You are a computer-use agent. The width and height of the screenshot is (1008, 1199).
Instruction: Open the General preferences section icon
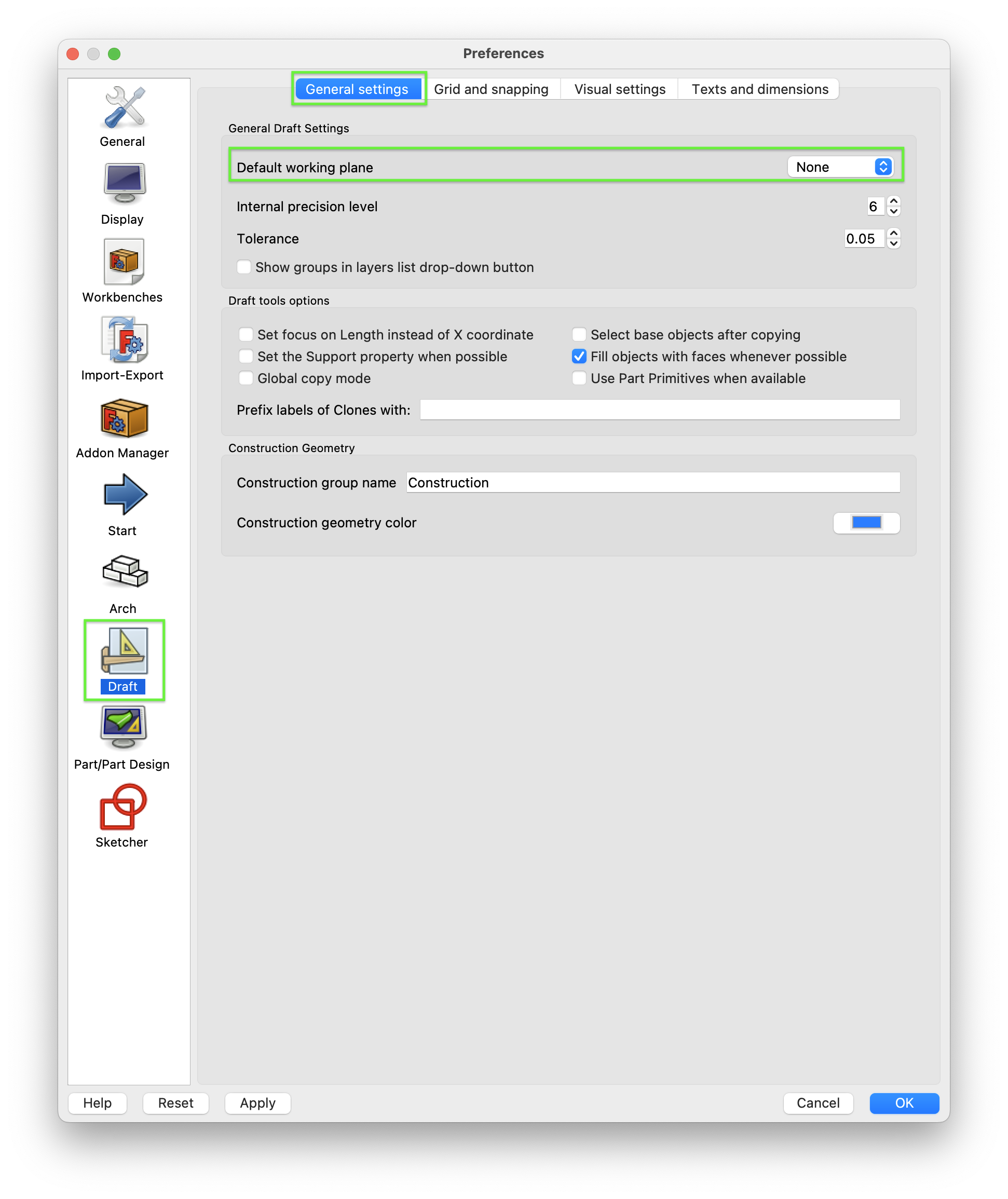tap(125, 107)
